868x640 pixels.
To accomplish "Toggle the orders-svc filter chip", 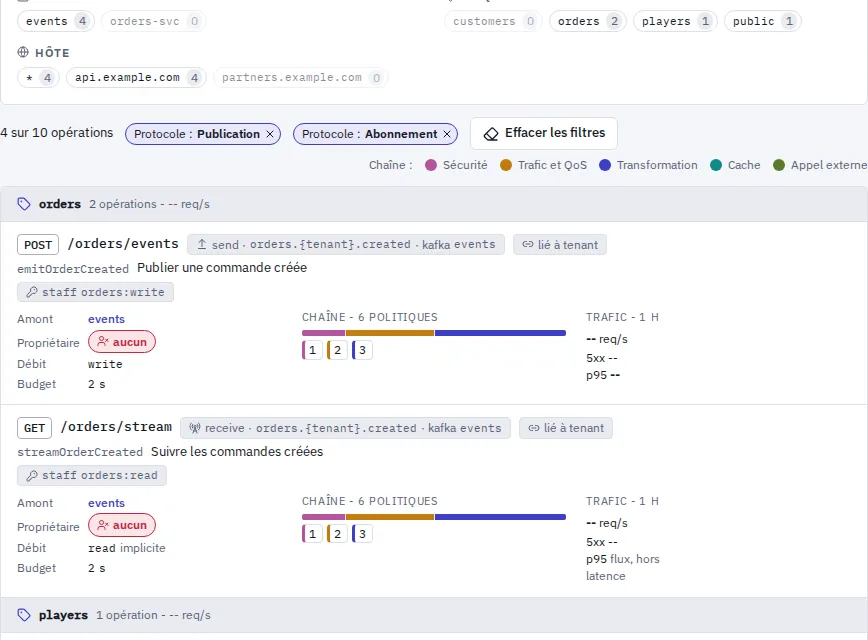I will 153,21.
